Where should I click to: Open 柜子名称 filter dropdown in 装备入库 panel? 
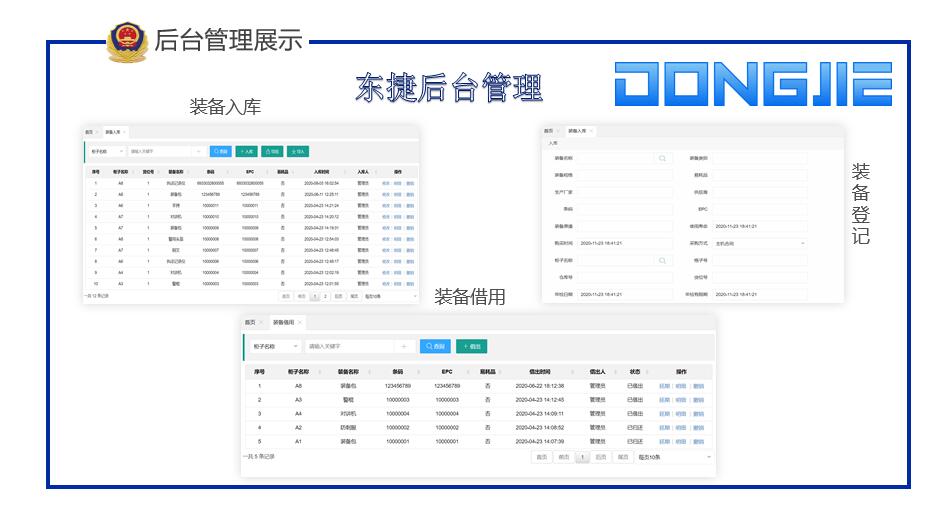(x=107, y=152)
